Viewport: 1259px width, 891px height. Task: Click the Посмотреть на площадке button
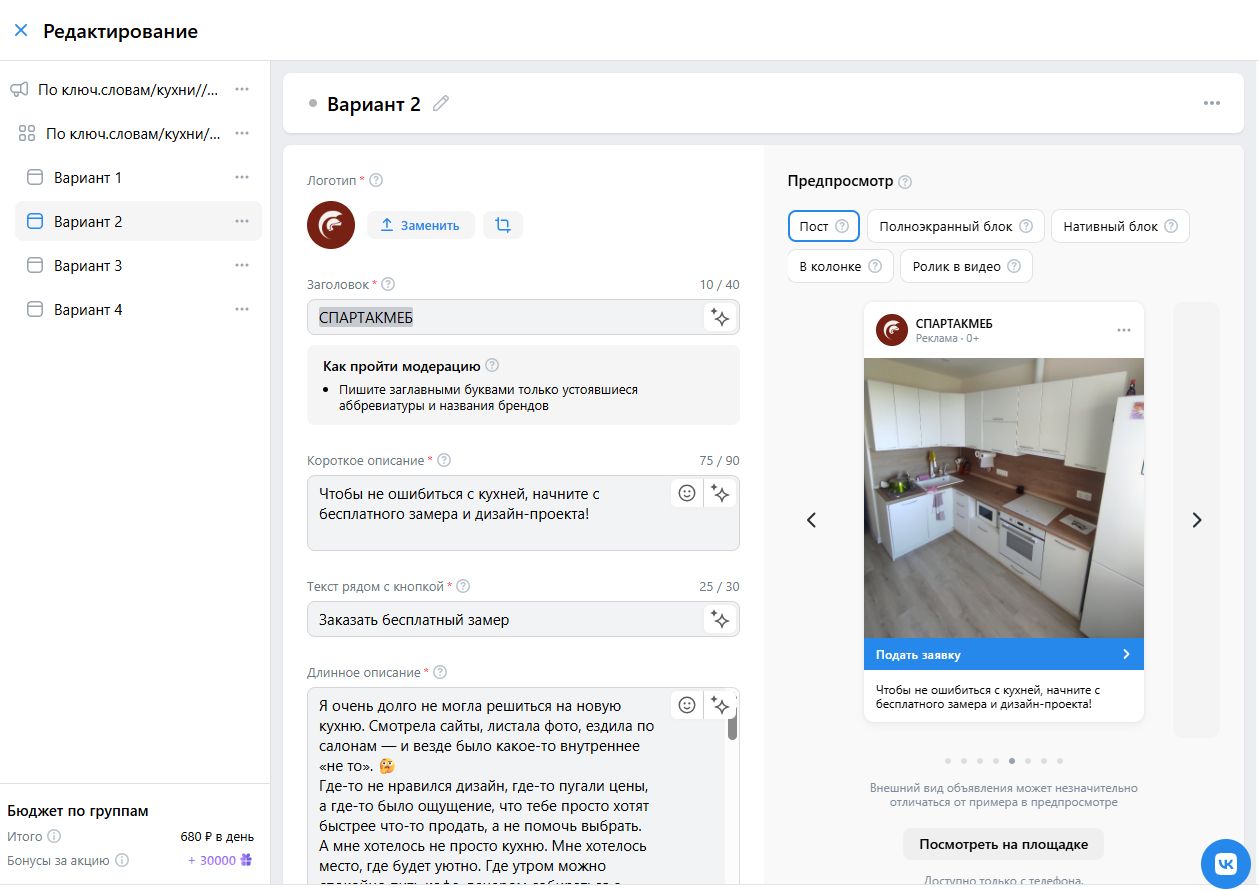1003,844
